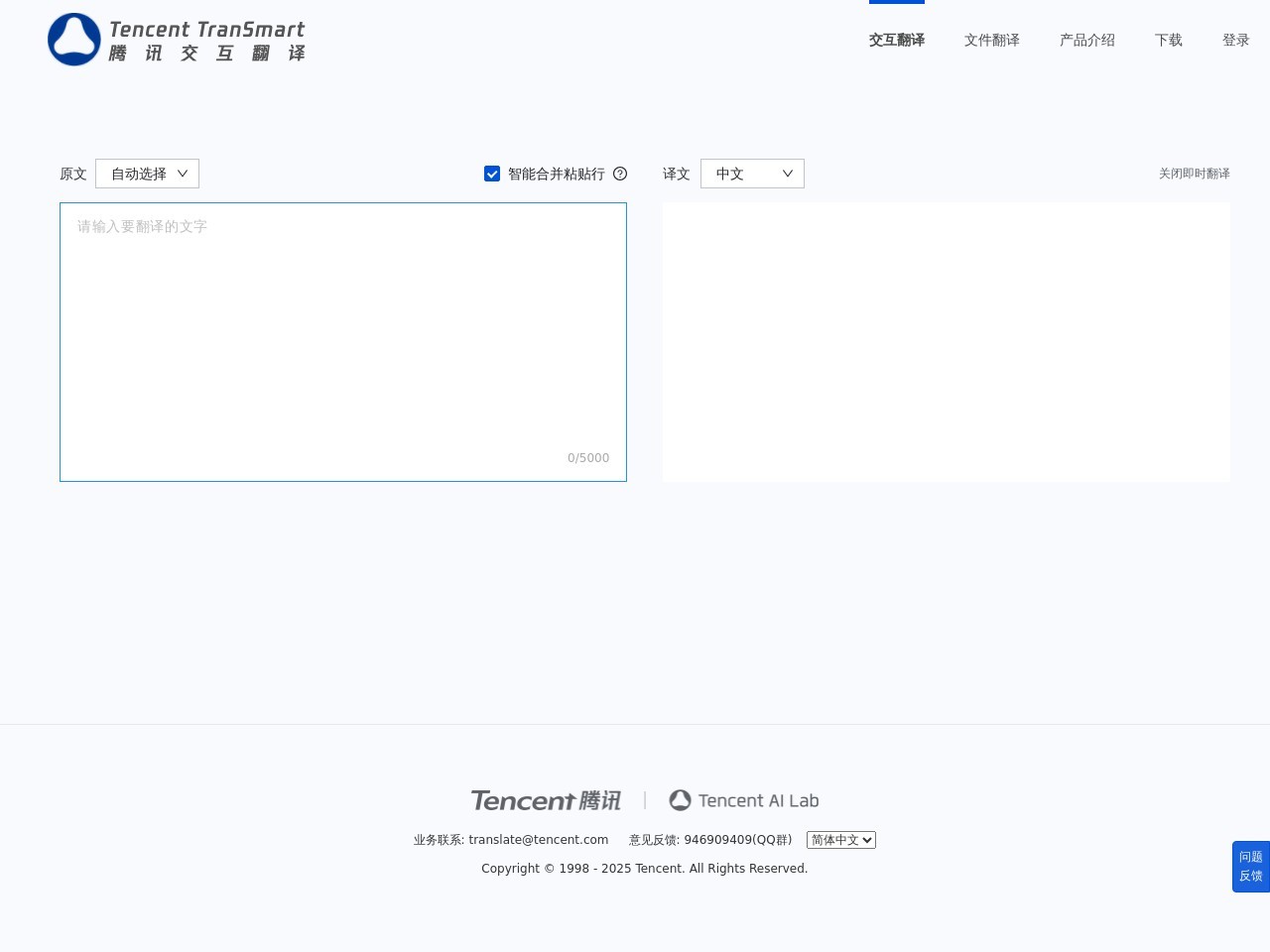Screen dimensions: 1270x952
Task: Switch to the 文件翻译 tab
Action: coord(992,40)
